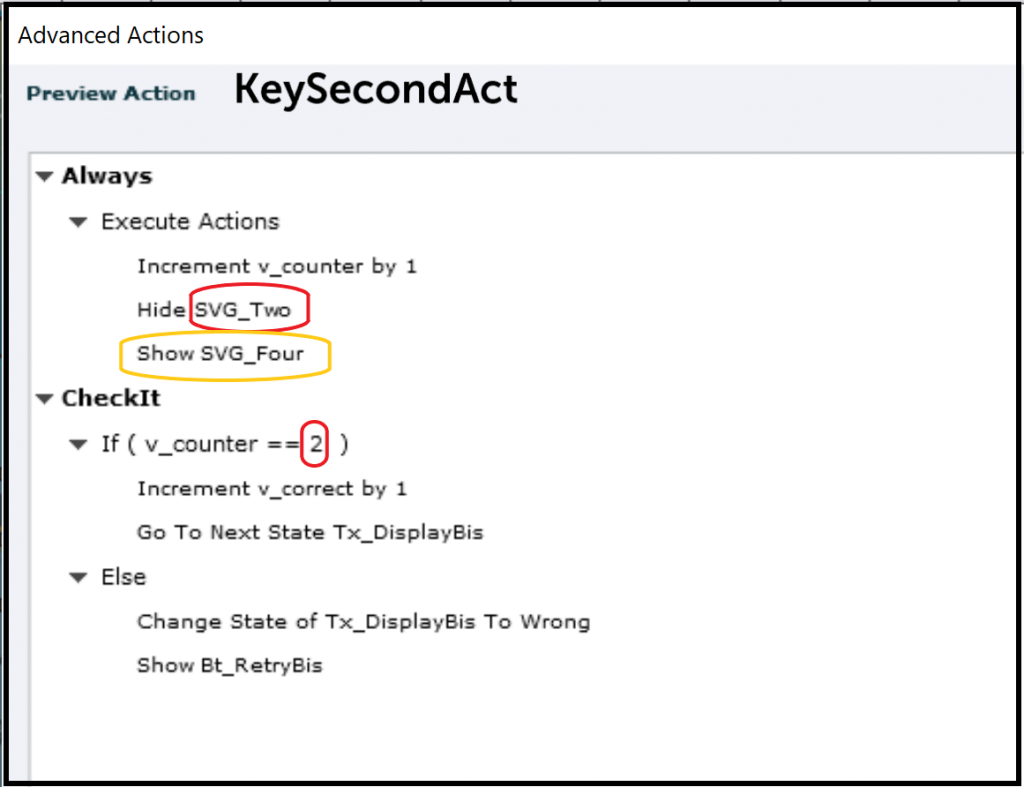Click the Always triangle disclosure icon
This screenshot has height=787, width=1024.
click(44, 176)
